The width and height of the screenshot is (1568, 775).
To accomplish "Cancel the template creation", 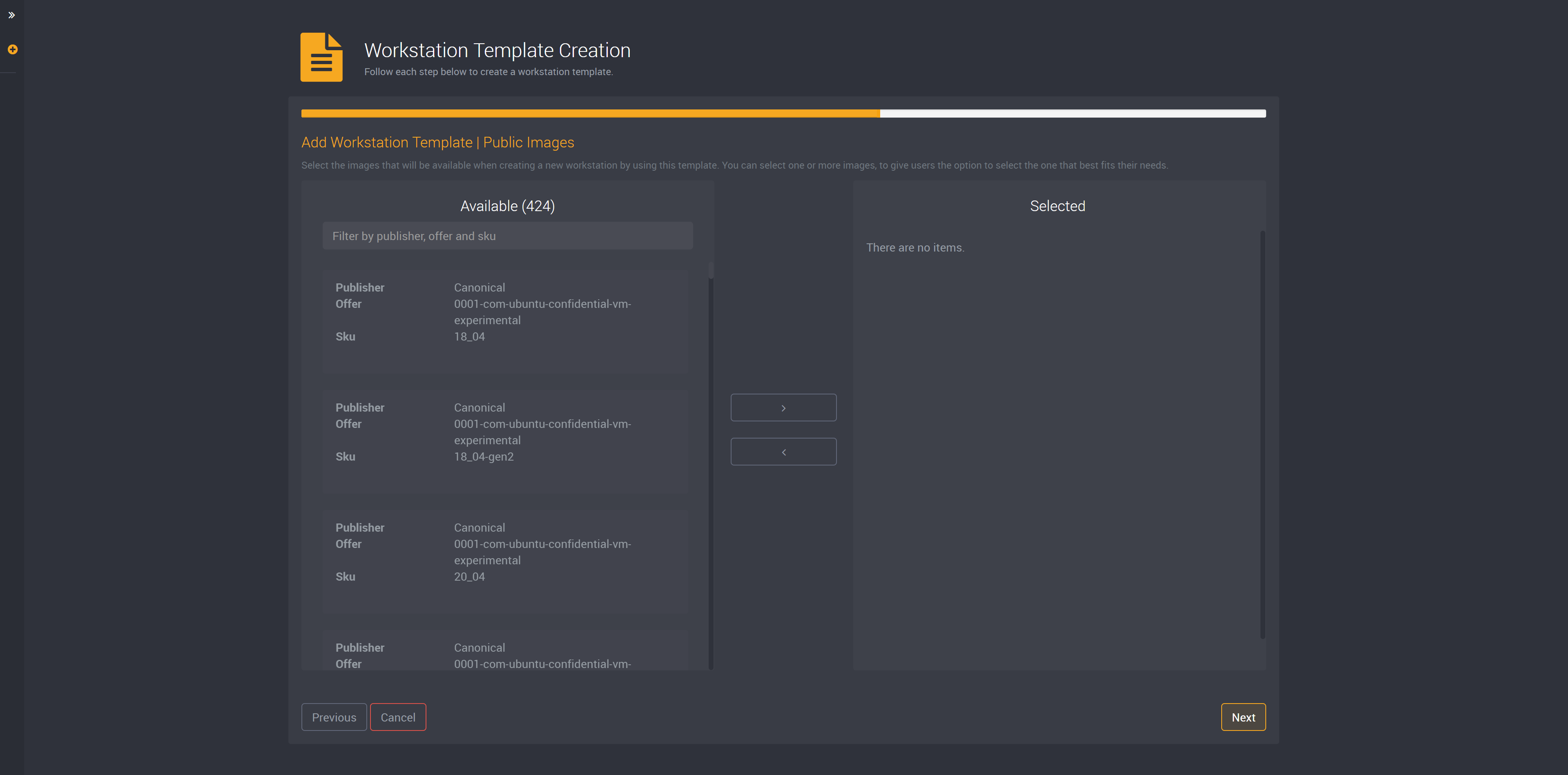I will coord(398,717).
